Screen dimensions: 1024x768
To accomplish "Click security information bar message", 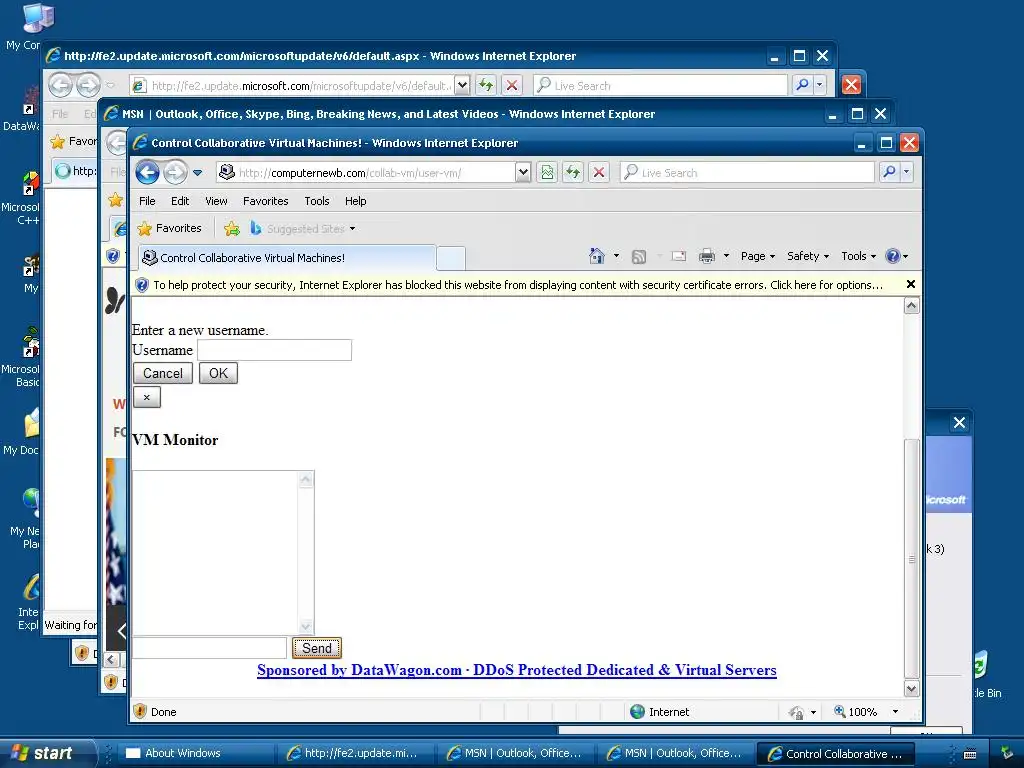I will (x=517, y=285).
